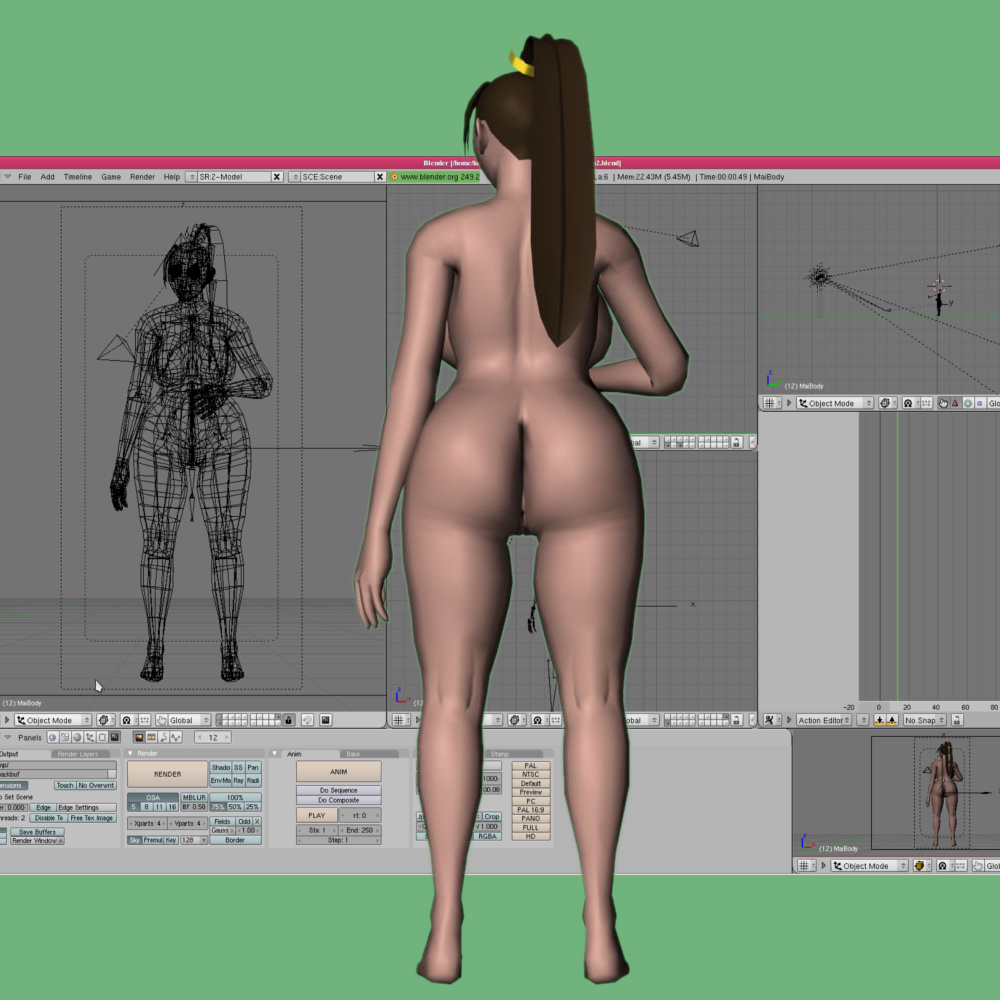Click the Action Editor lock icon
1000x1000 pixels.
pos(959,720)
